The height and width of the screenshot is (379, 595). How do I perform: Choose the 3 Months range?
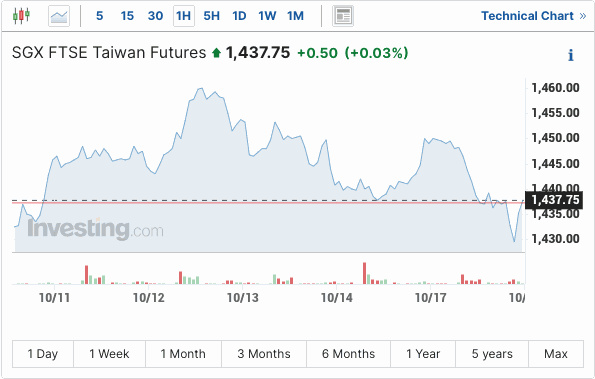pyautogui.click(x=264, y=354)
